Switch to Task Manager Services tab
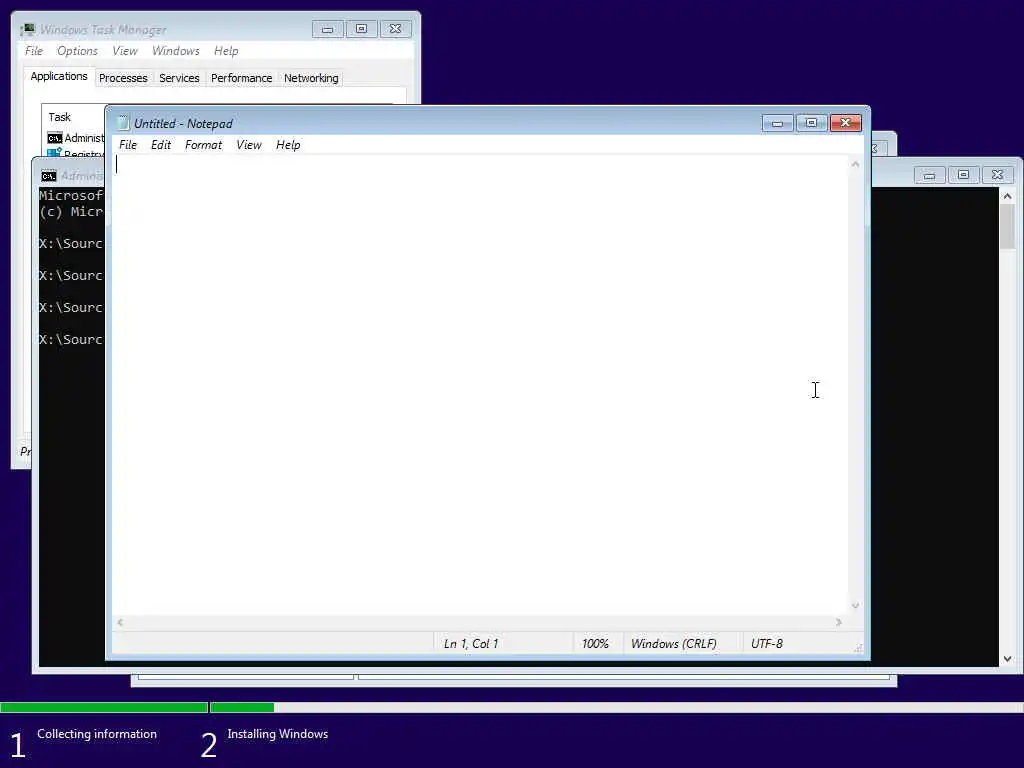 (x=179, y=78)
